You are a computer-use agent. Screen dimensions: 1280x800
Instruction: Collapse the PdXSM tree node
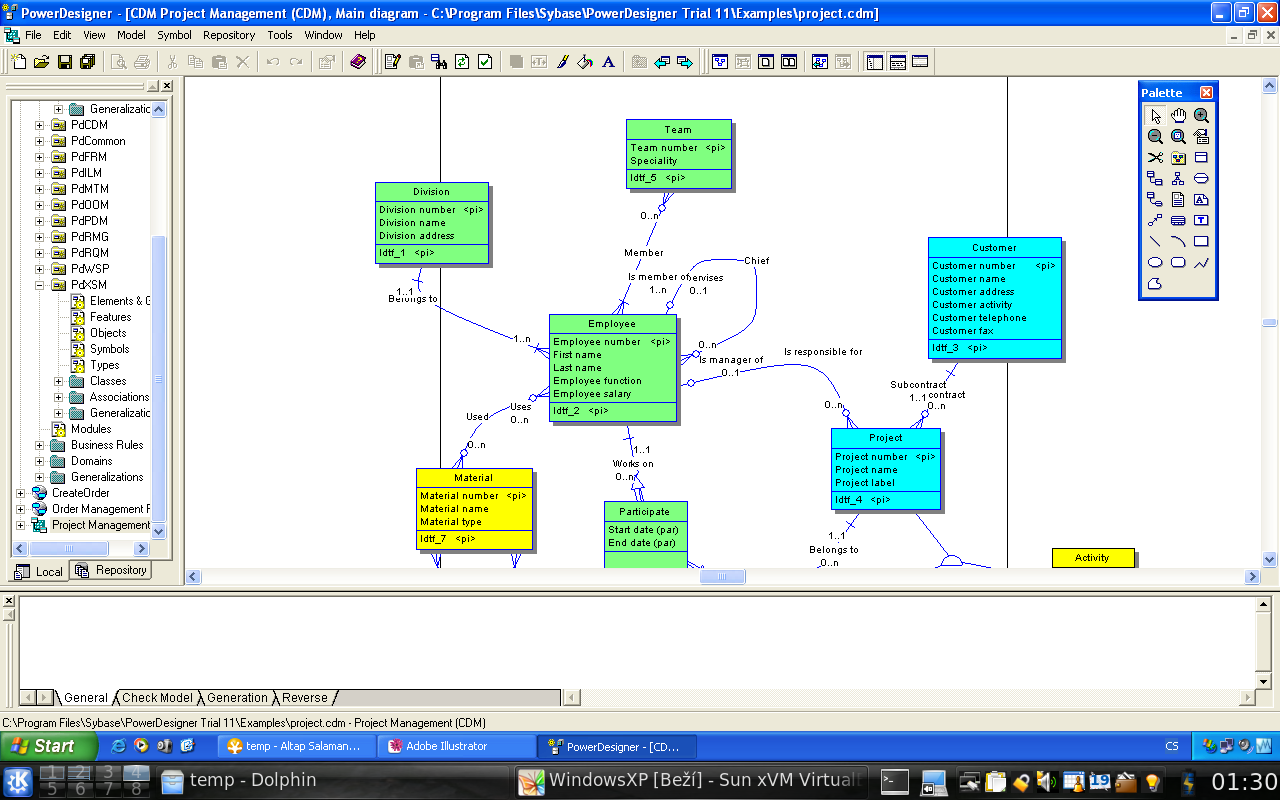[40, 285]
